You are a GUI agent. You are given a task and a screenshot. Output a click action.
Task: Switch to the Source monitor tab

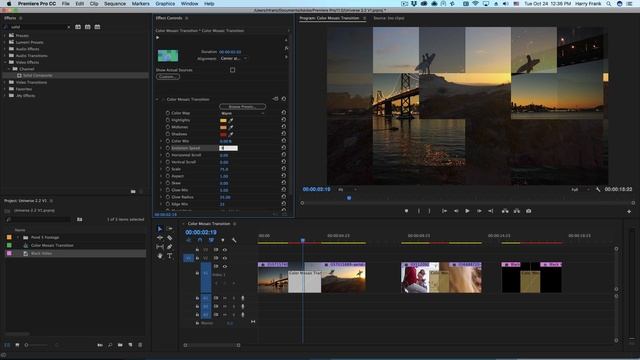tap(389, 18)
